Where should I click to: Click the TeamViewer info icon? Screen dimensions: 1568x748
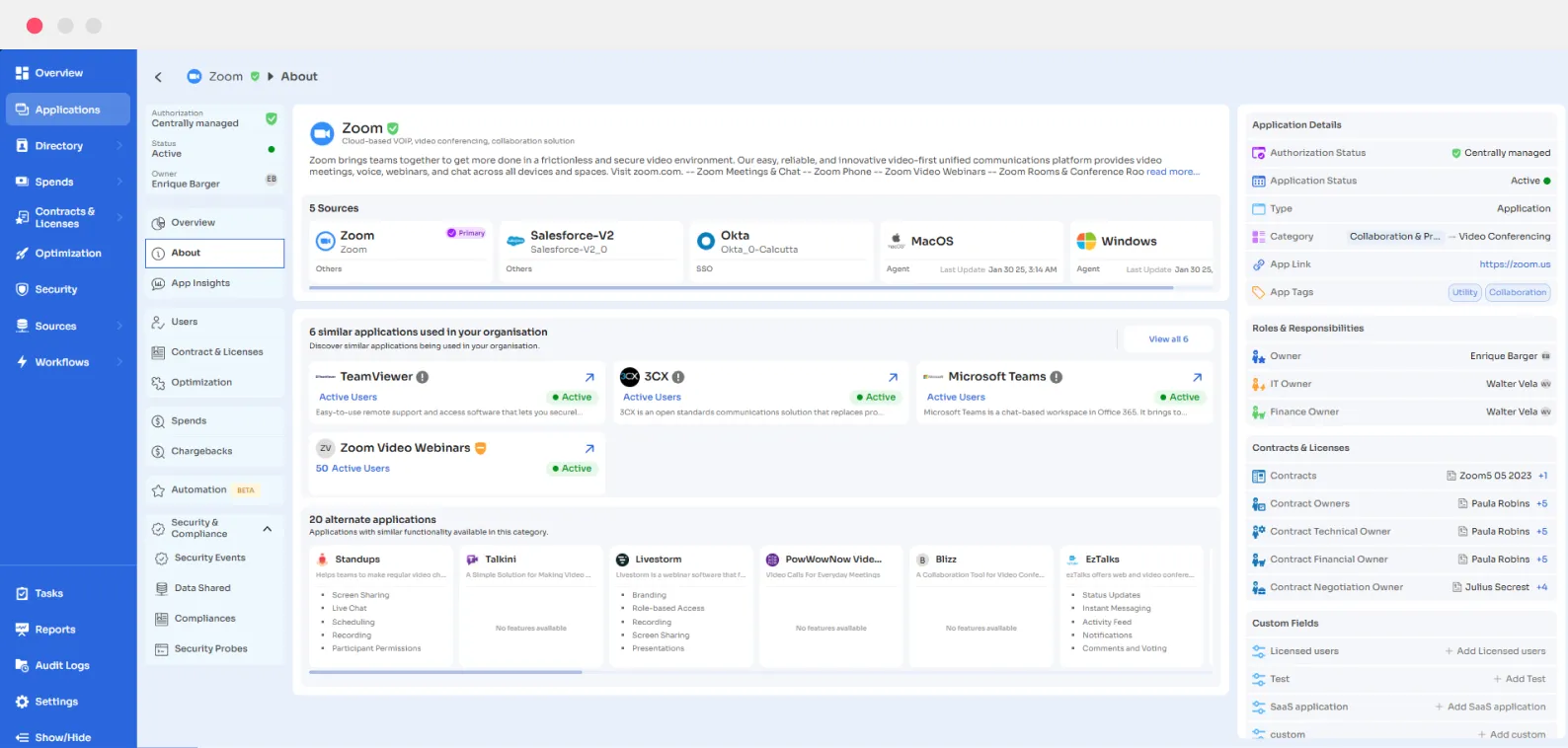pos(423,377)
